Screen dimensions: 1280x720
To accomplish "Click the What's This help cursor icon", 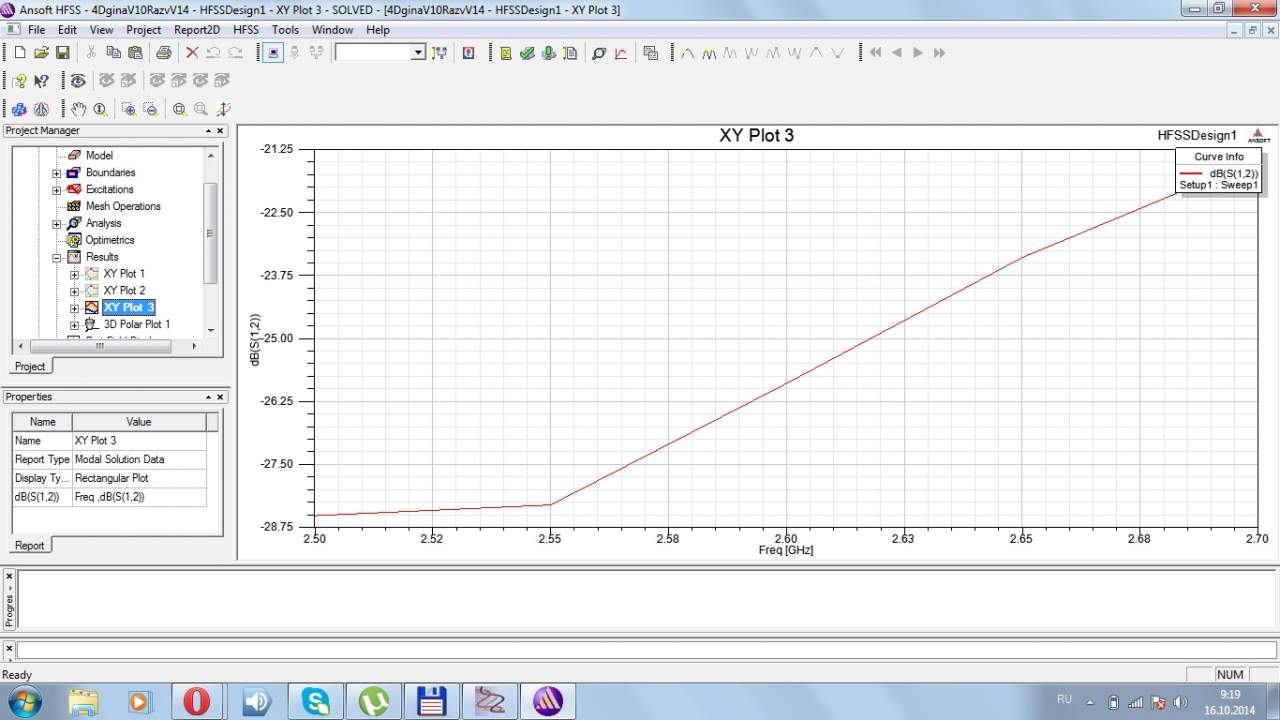I will tap(41, 81).
